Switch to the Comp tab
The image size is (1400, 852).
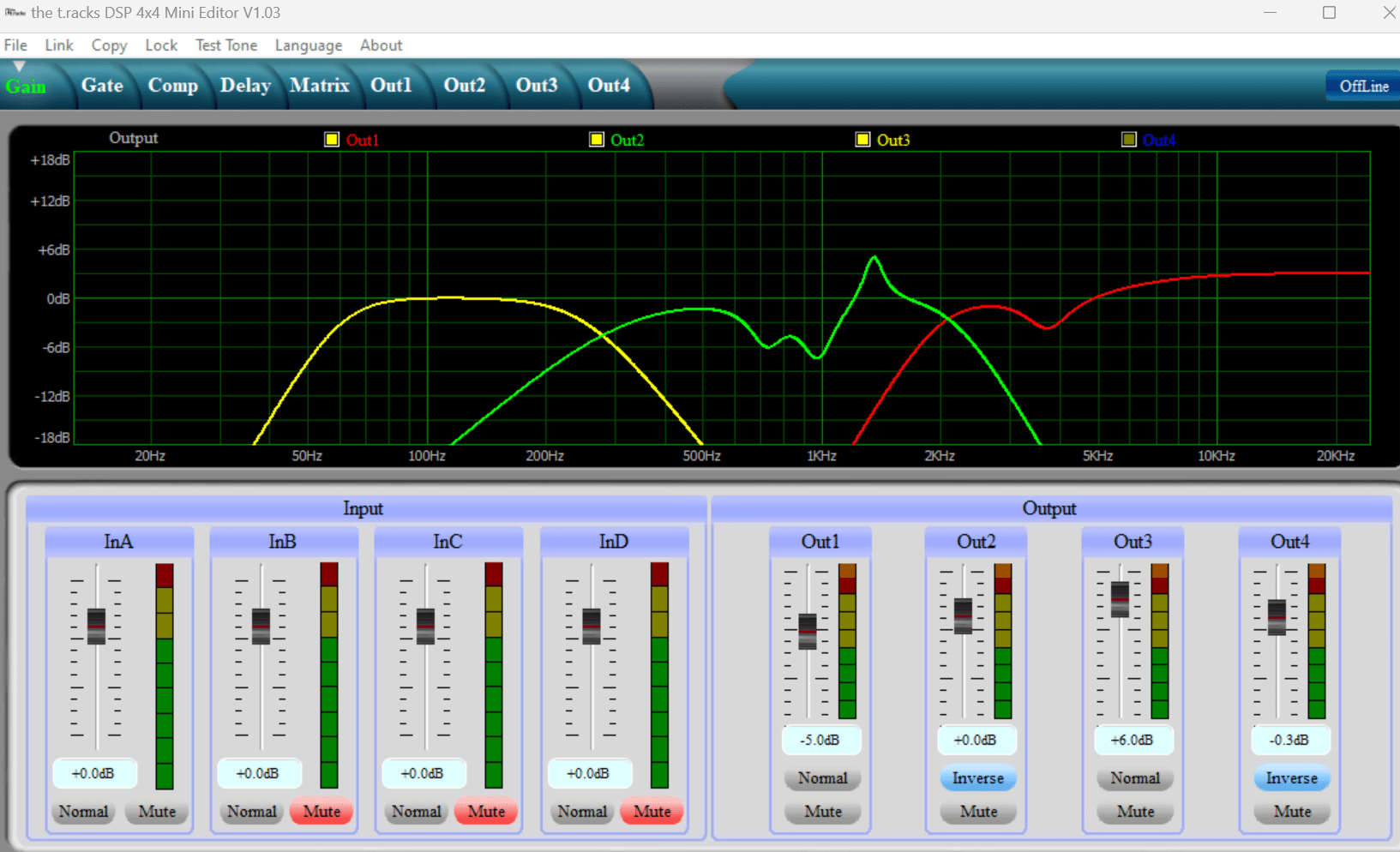(x=173, y=85)
